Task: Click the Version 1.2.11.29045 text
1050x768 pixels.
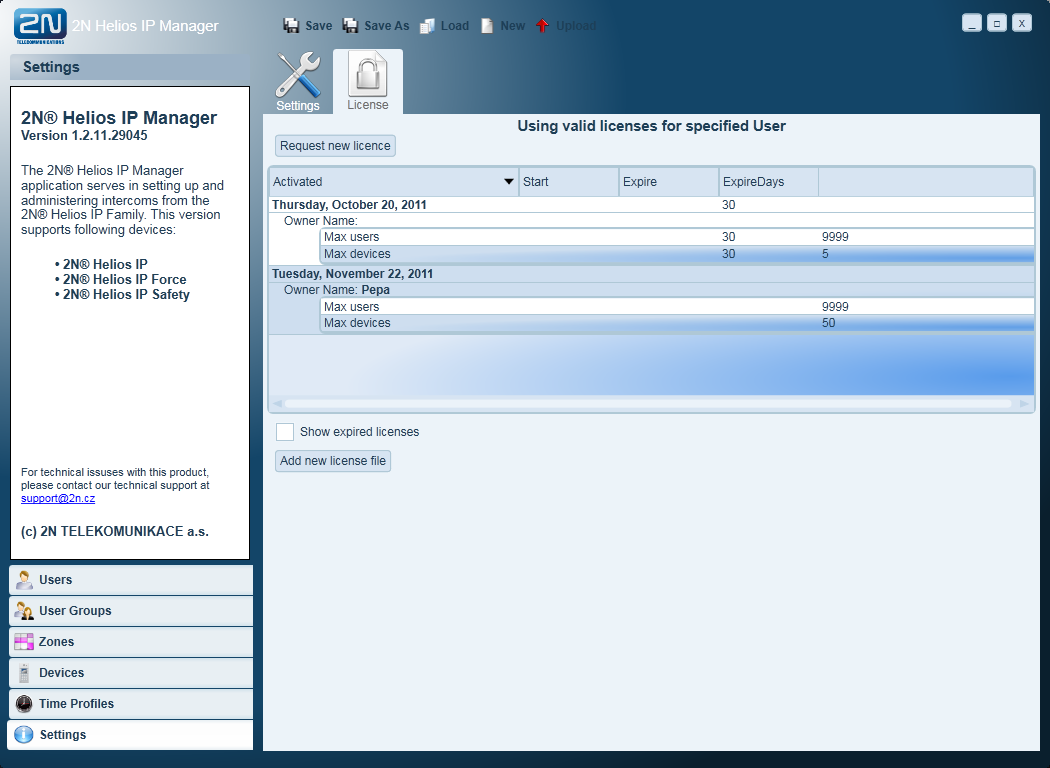Action: click(x=84, y=135)
